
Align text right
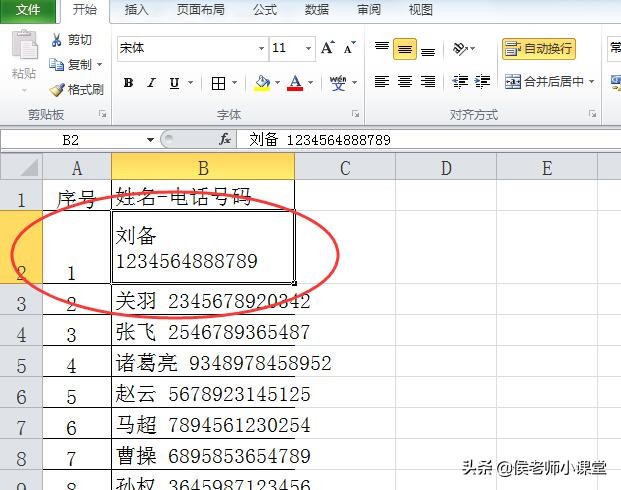(x=428, y=82)
